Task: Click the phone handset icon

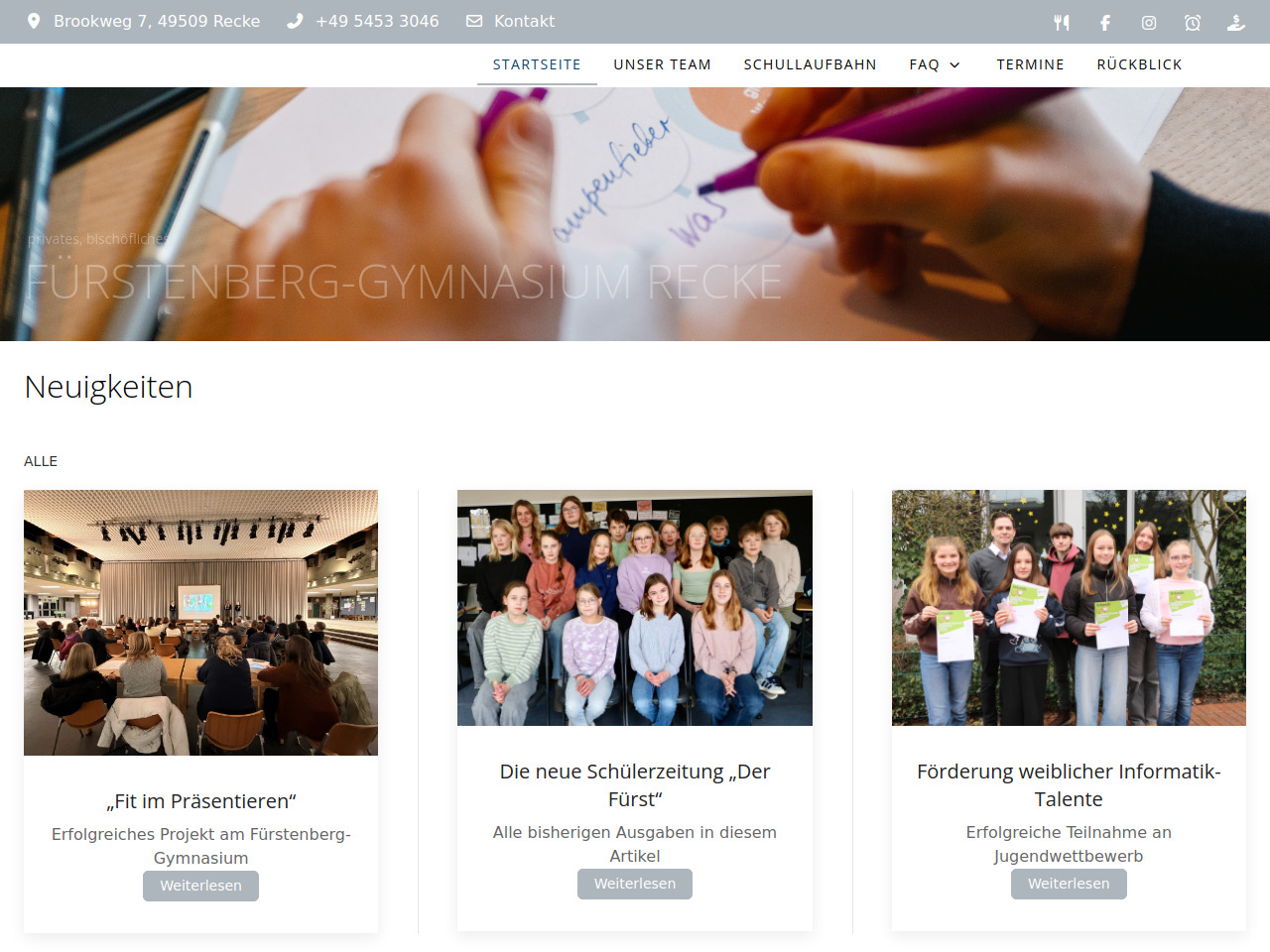Action: (x=295, y=21)
